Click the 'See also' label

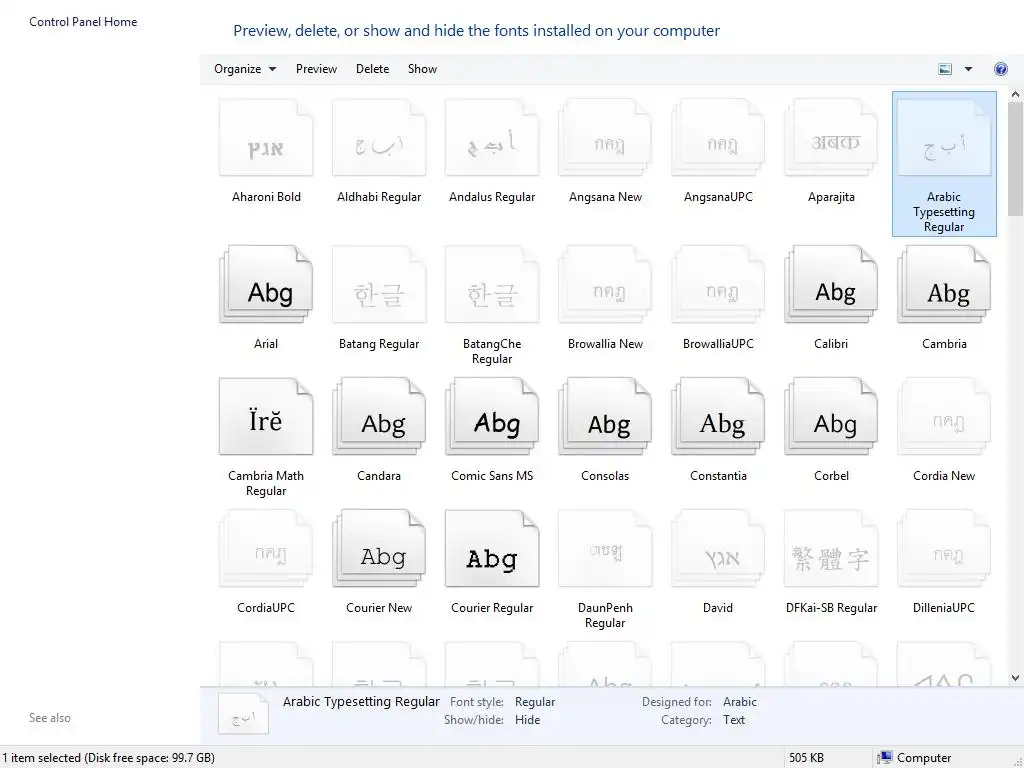click(50, 718)
